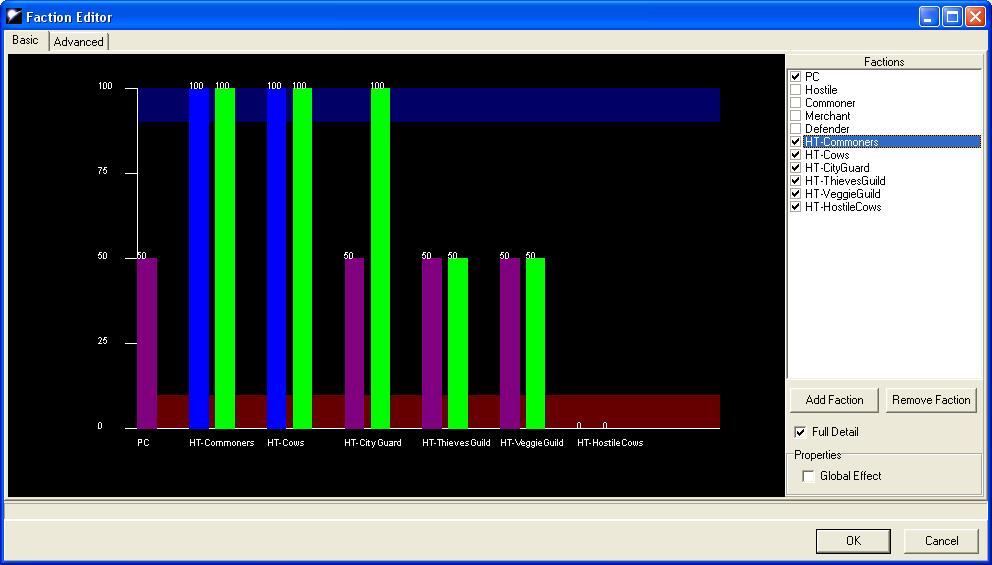The height and width of the screenshot is (565, 992).
Task: Uncheck the HT-Commoners checkbox
Action: (796, 142)
